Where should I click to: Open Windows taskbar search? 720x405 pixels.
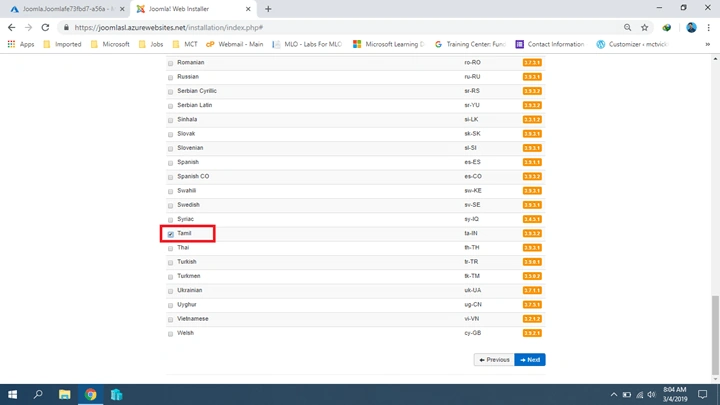click(x=38, y=394)
